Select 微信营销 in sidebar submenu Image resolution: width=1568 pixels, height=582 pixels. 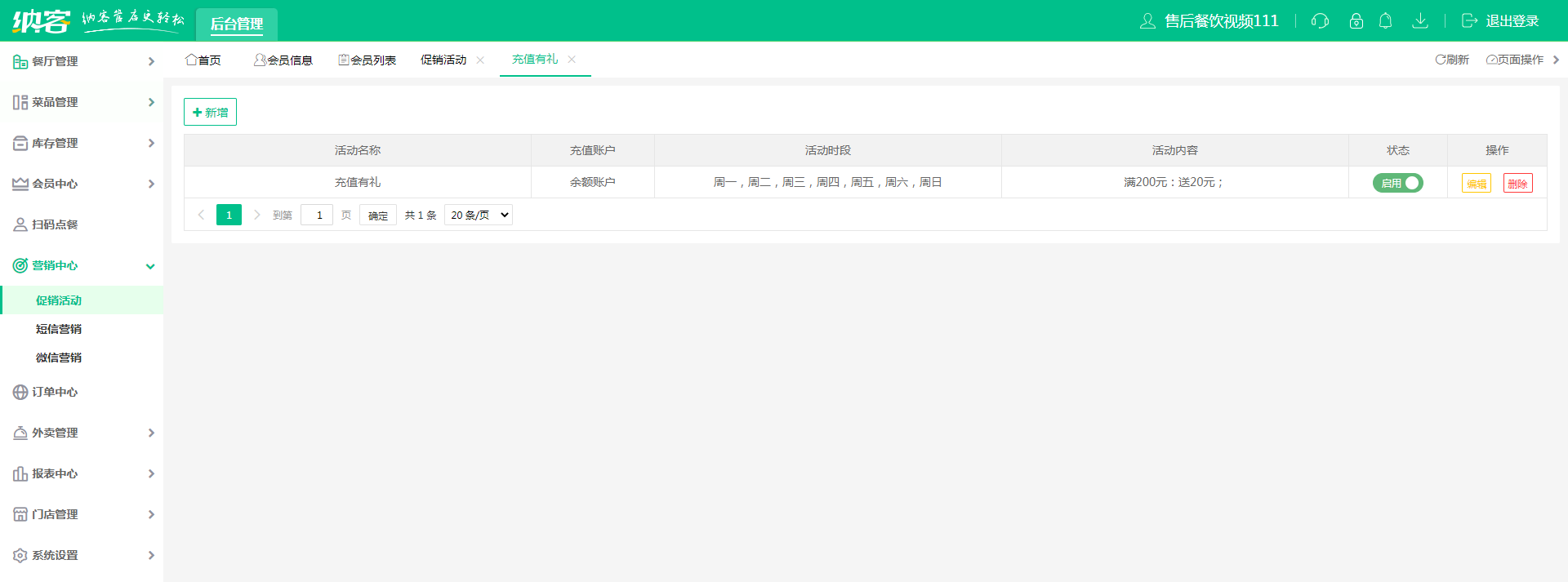(59, 358)
